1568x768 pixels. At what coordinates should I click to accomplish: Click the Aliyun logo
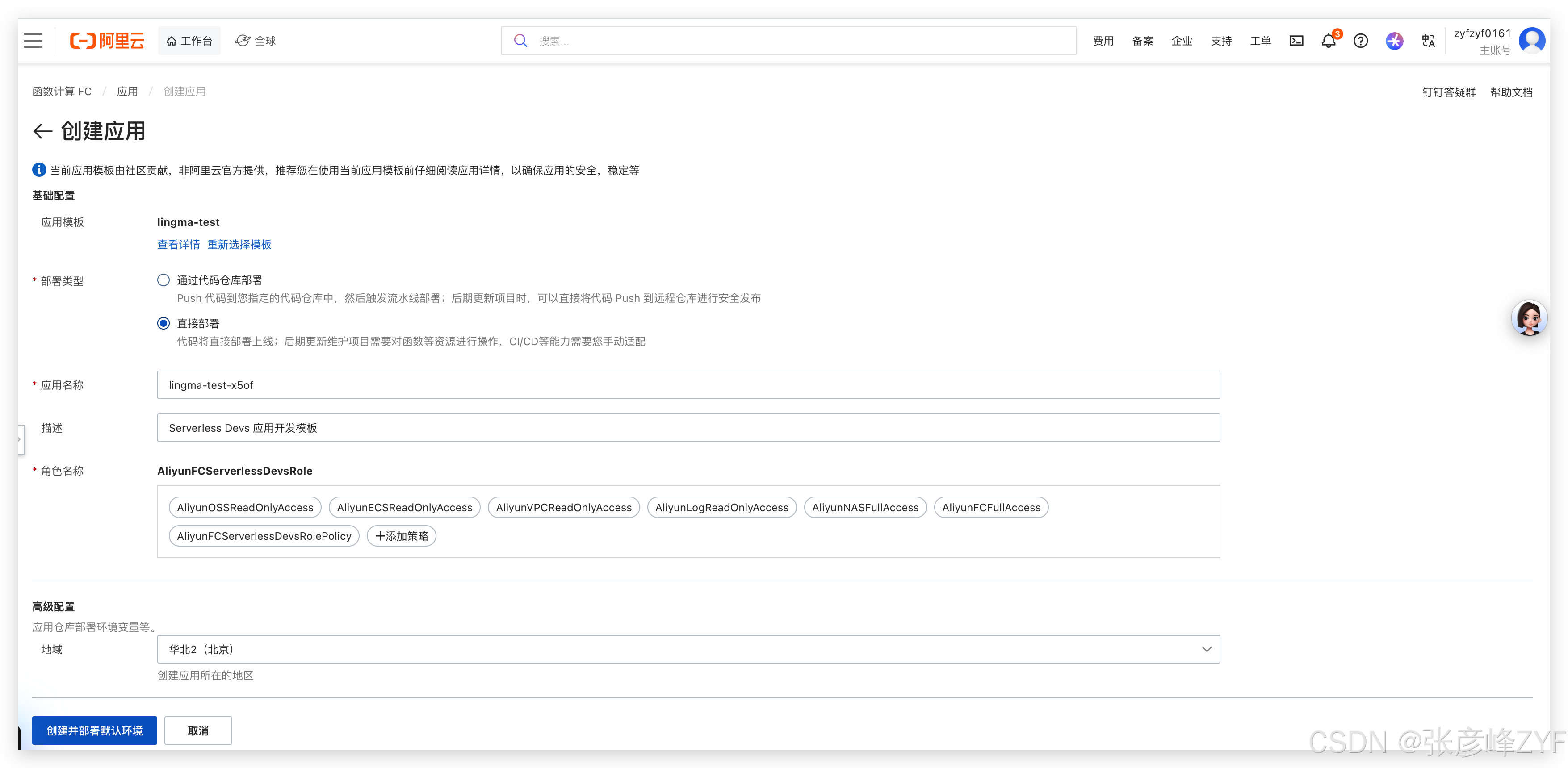pyautogui.click(x=107, y=41)
